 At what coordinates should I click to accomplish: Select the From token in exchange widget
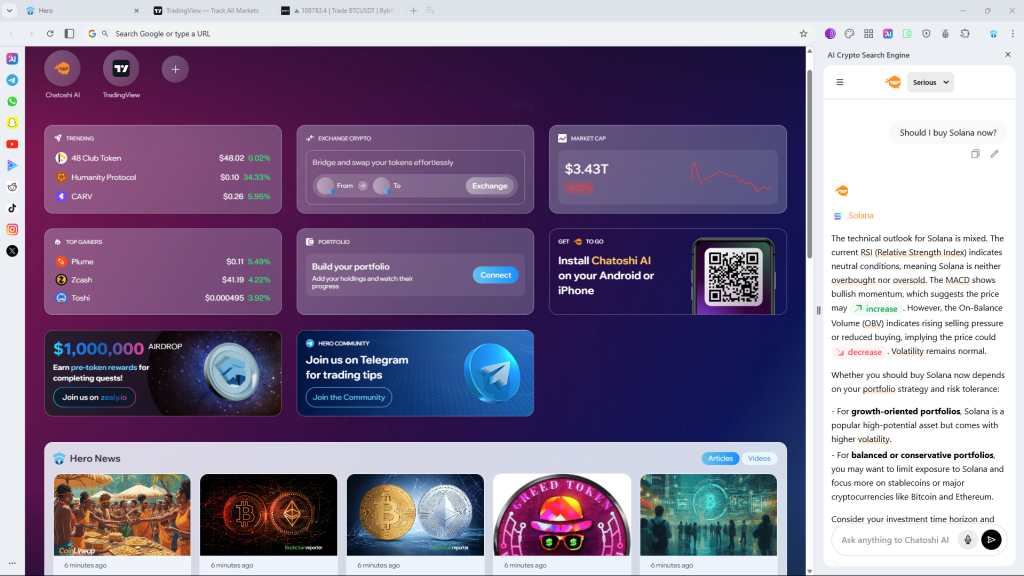coord(336,186)
